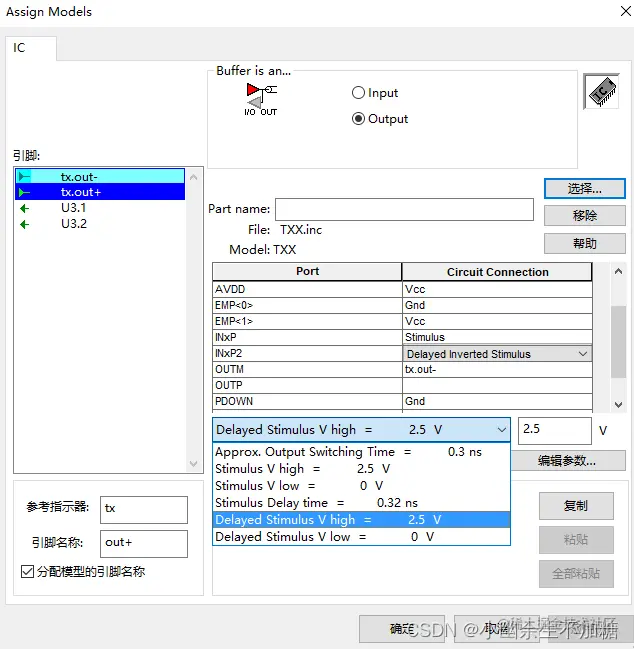Select U3.1 in the pin list

100,208
